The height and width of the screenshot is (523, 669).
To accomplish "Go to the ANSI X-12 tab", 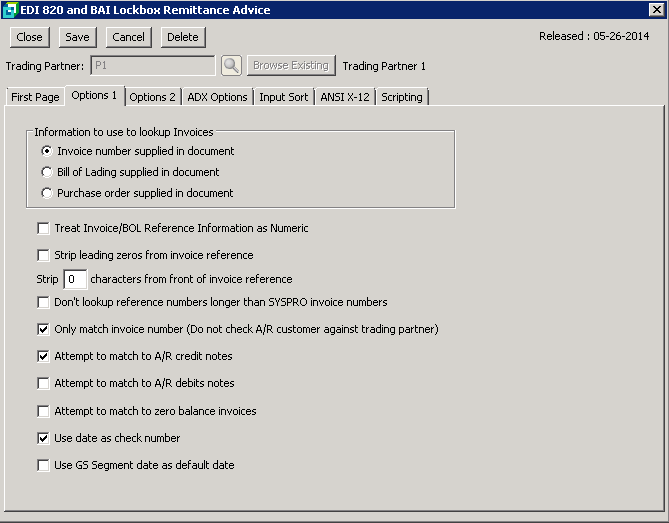I will (x=345, y=97).
